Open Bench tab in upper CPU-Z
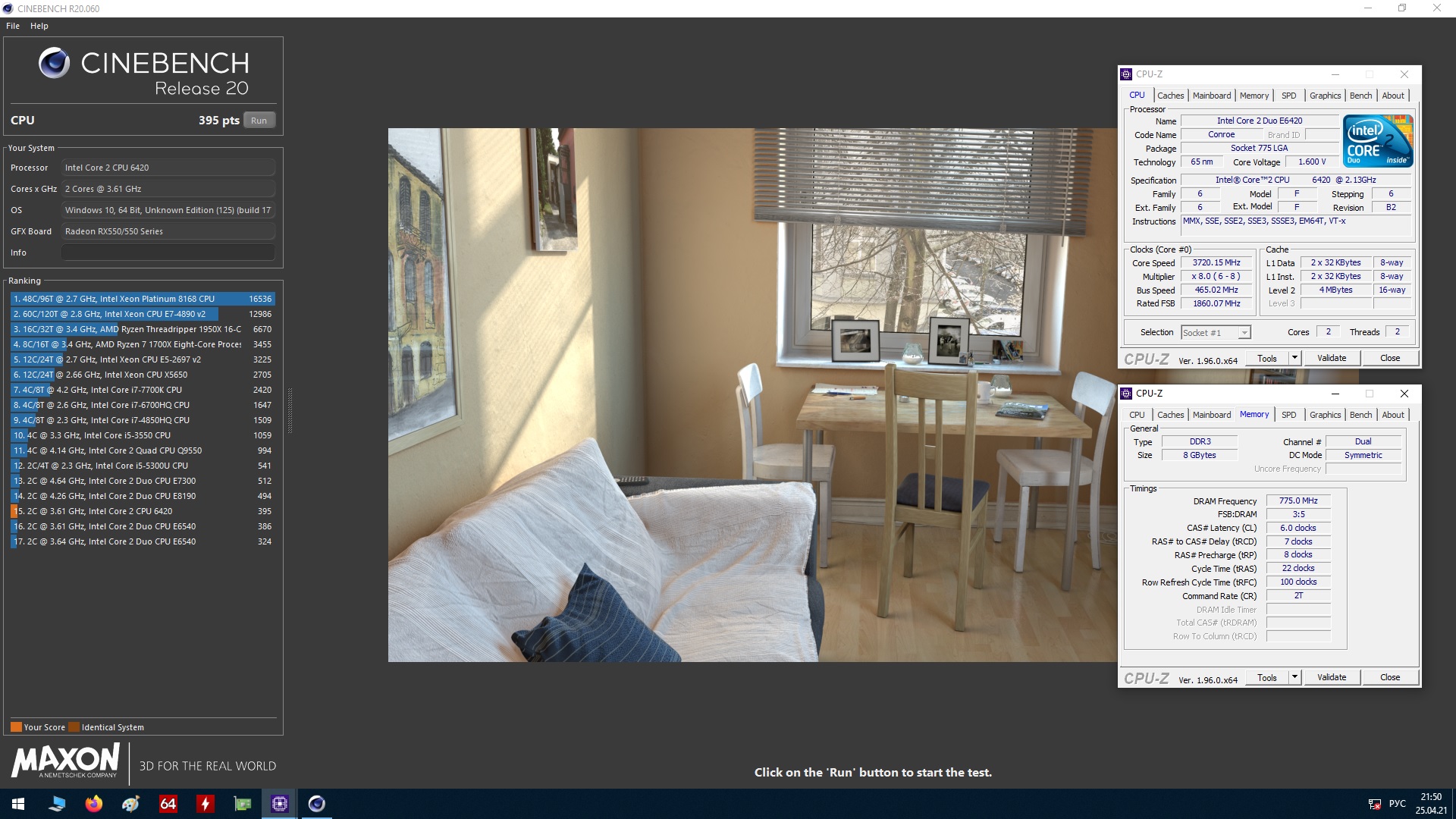The image size is (1456, 819). tap(1360, 96)
